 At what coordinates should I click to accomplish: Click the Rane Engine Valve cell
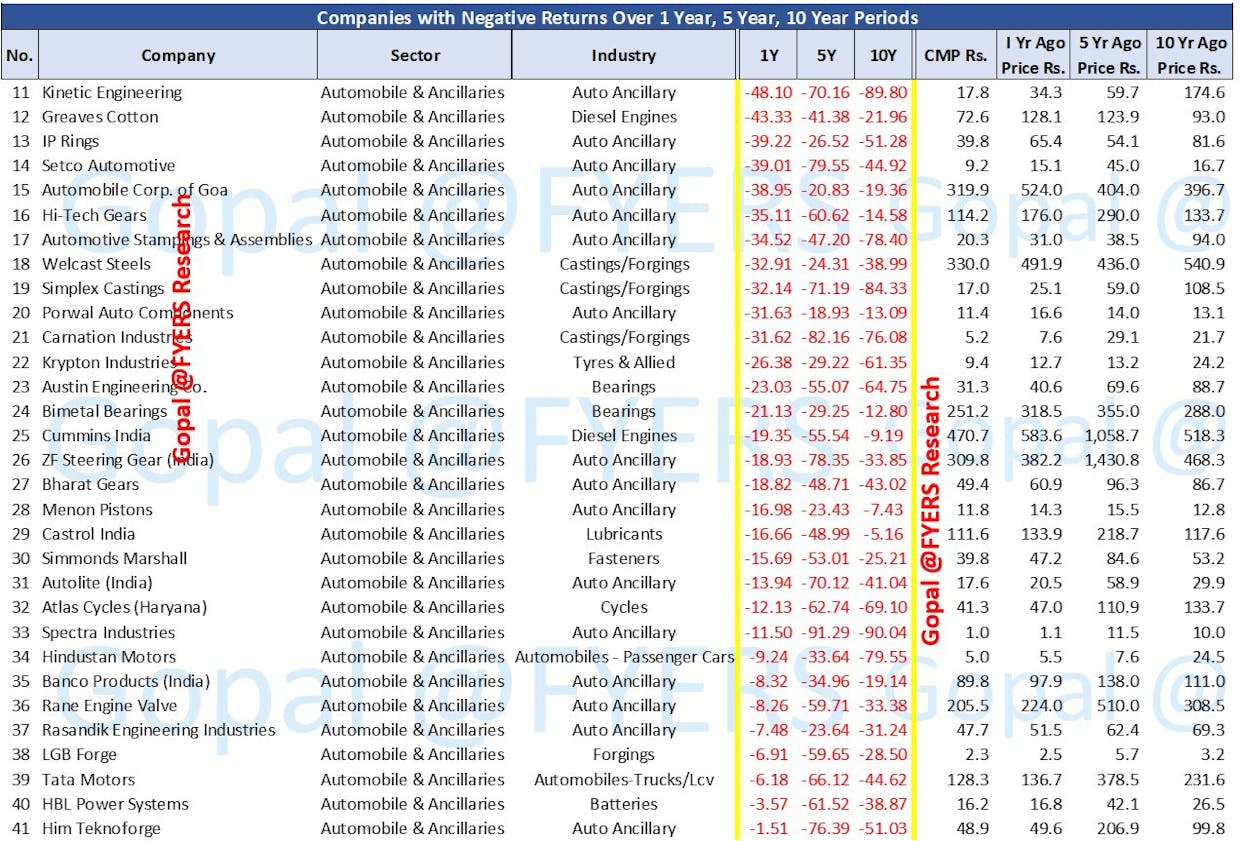[x=109, y=705]
